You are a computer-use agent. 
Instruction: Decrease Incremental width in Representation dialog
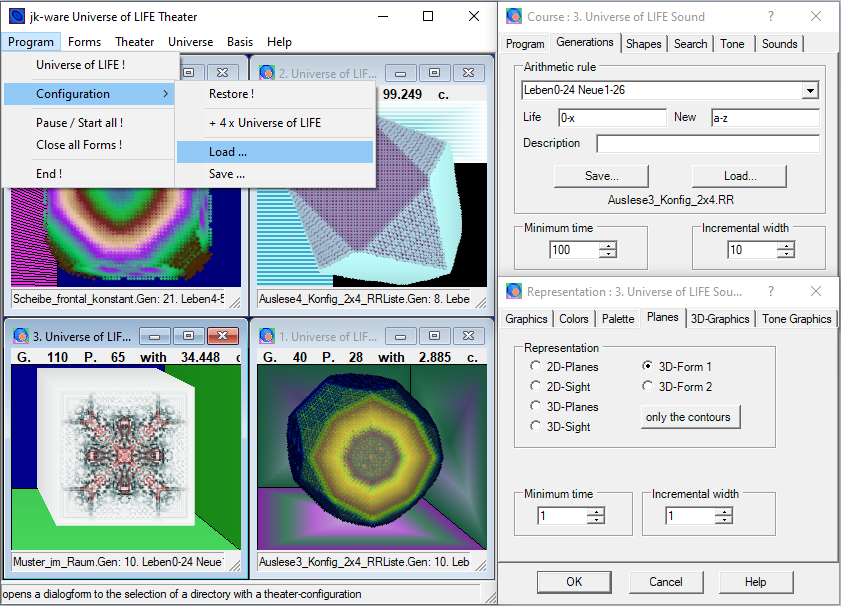[724, 520]
